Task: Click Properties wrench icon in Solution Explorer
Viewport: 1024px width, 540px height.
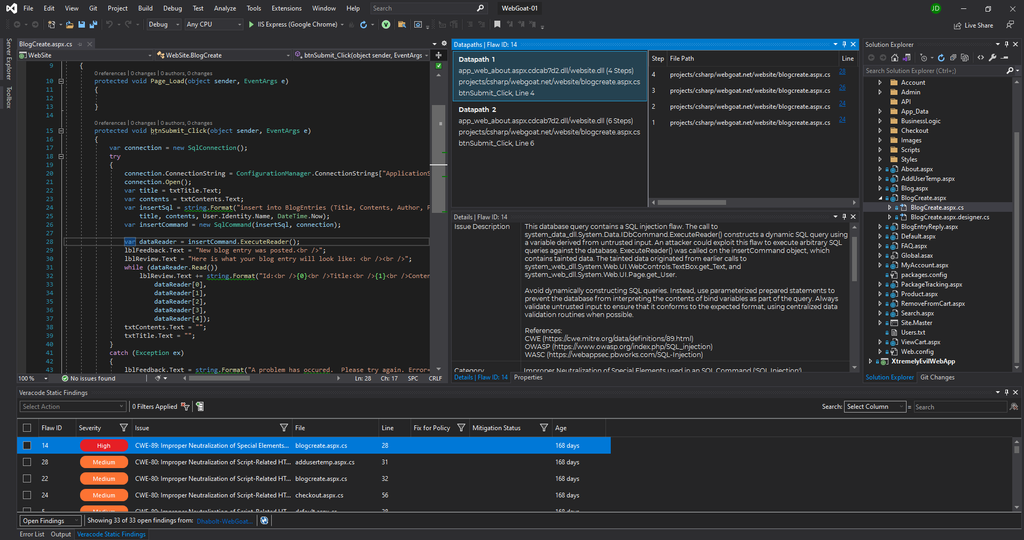Action: (x=993, y=57)
